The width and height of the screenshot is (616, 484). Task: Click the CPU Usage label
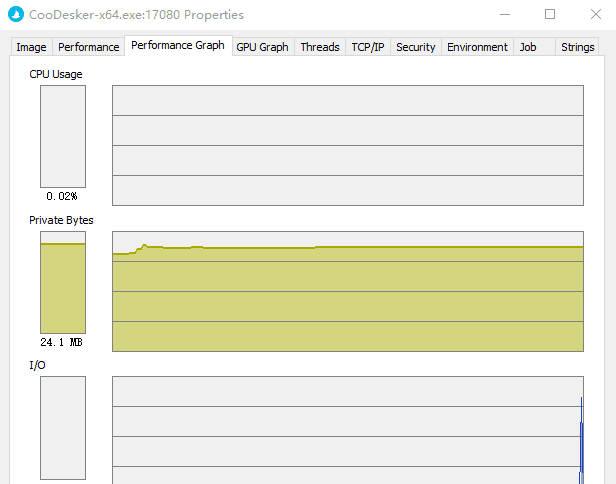[56, 74]
